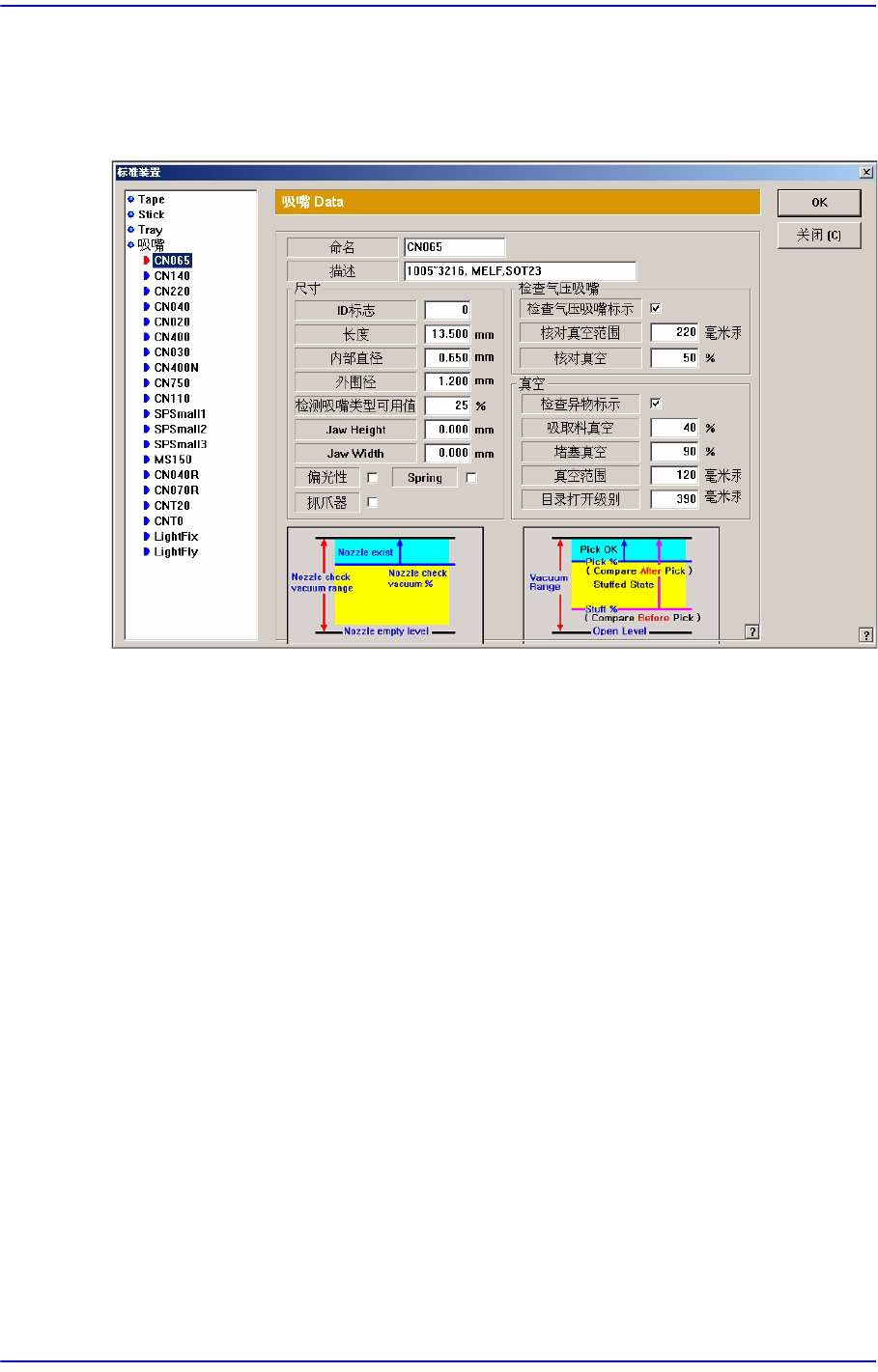Toggle 检查气压吸嘴标示 checkbox
This screenshot has width=878, height=1372.
(x=656, y=308)
